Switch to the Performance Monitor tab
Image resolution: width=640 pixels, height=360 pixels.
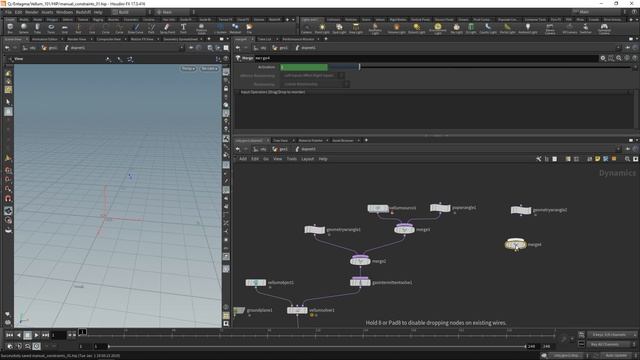tap(298, 39)
